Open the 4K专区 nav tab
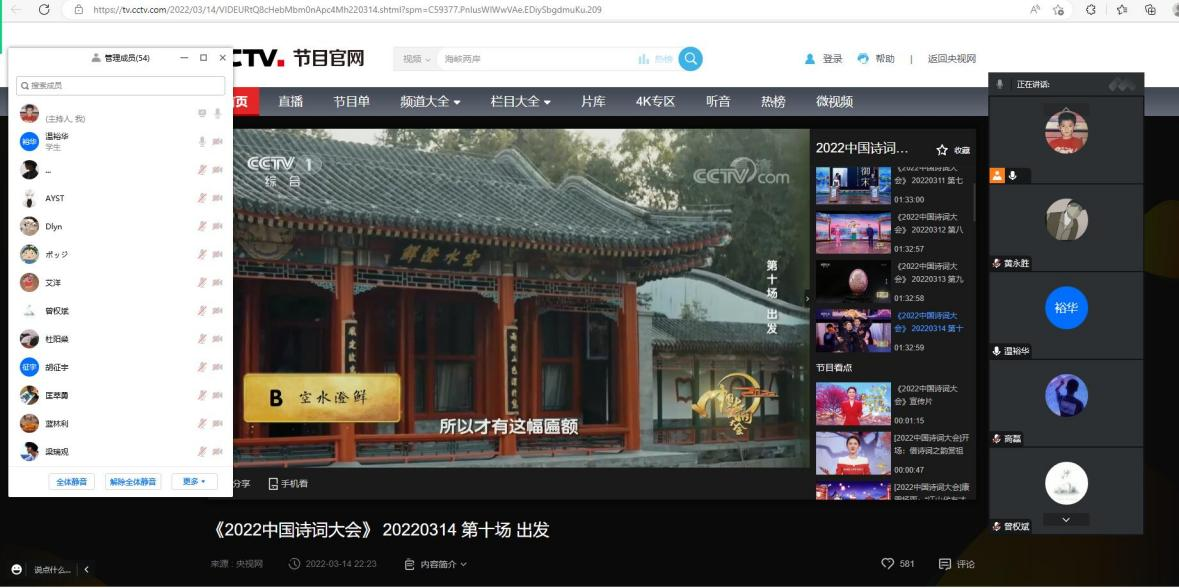 [x=656, y=102]
